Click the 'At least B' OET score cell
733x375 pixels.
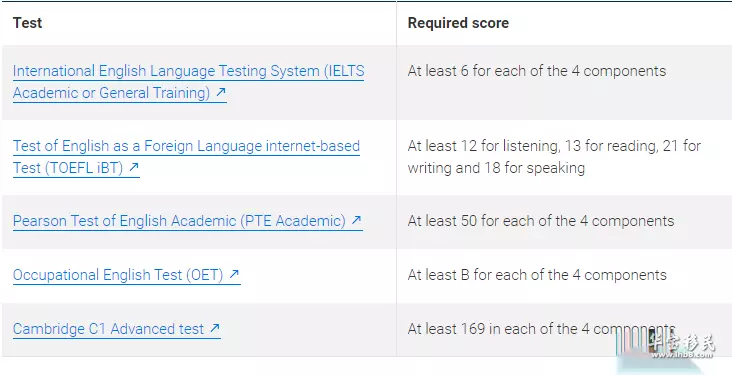point(537,274)
